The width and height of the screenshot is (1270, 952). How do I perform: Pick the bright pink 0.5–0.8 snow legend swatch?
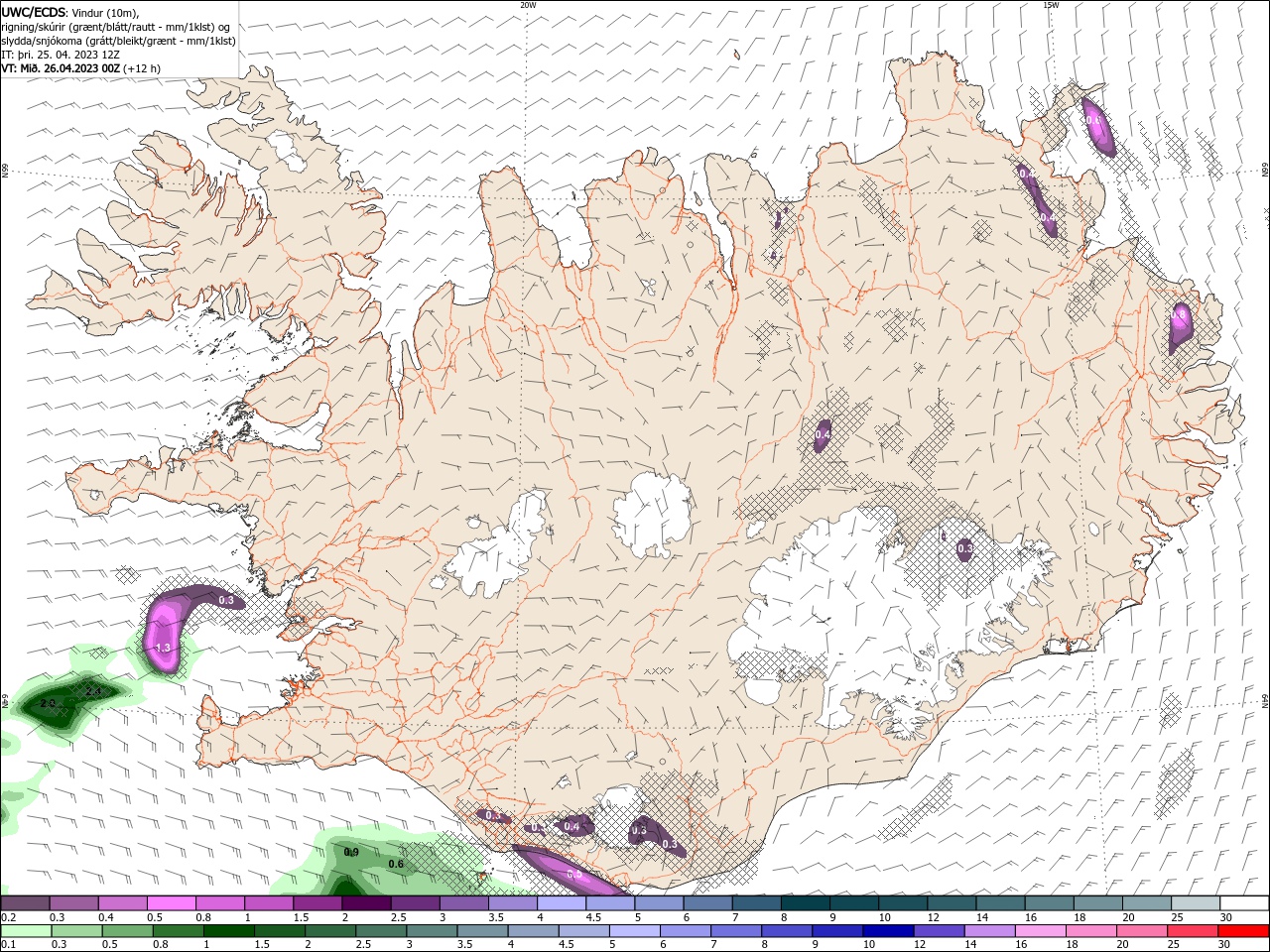[172, 903]
